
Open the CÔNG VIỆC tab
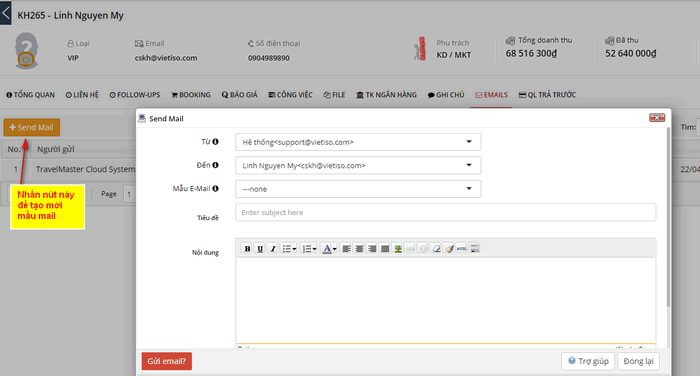pos(290,95)
